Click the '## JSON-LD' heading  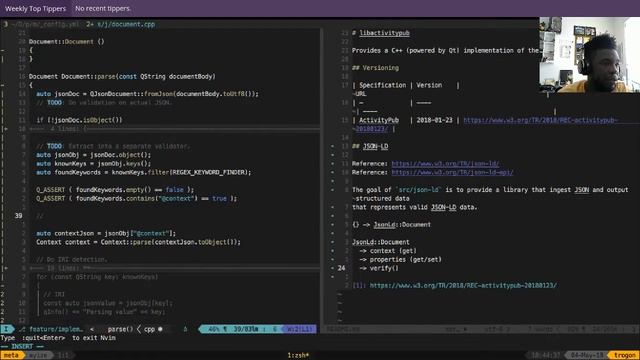370,146
